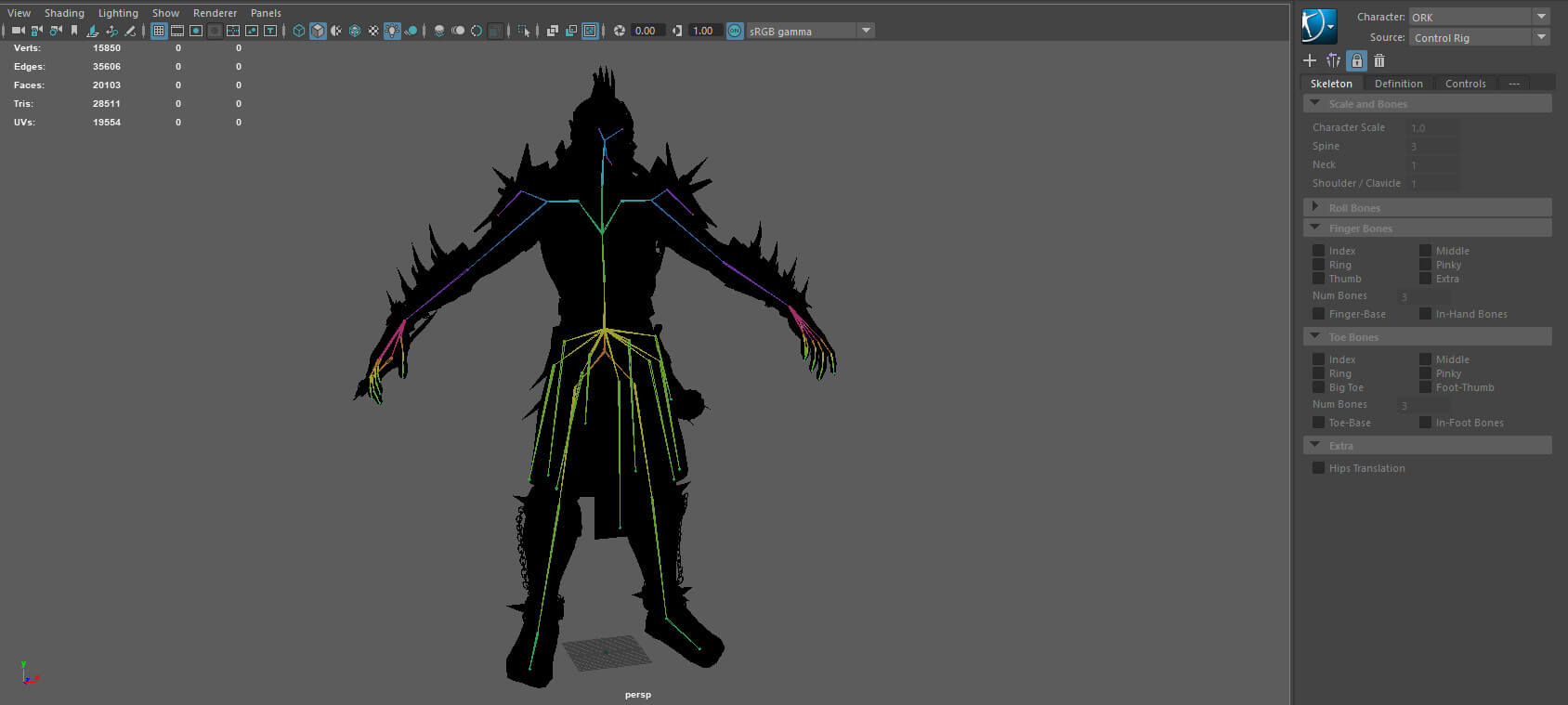Click the gamma value field 1.00

click(705, 31)
